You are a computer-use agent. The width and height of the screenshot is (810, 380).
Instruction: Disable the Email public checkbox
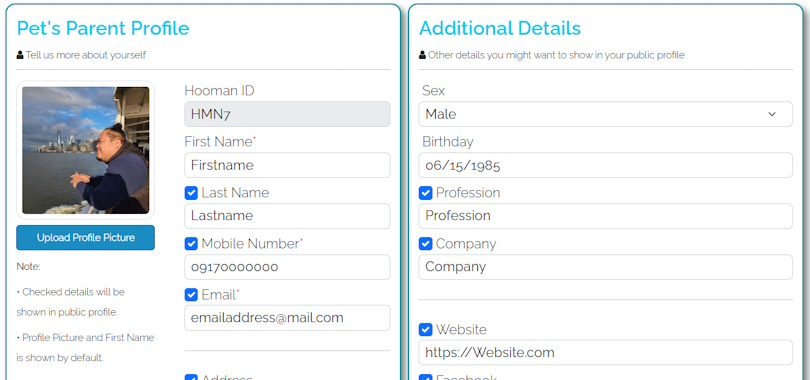191,295
